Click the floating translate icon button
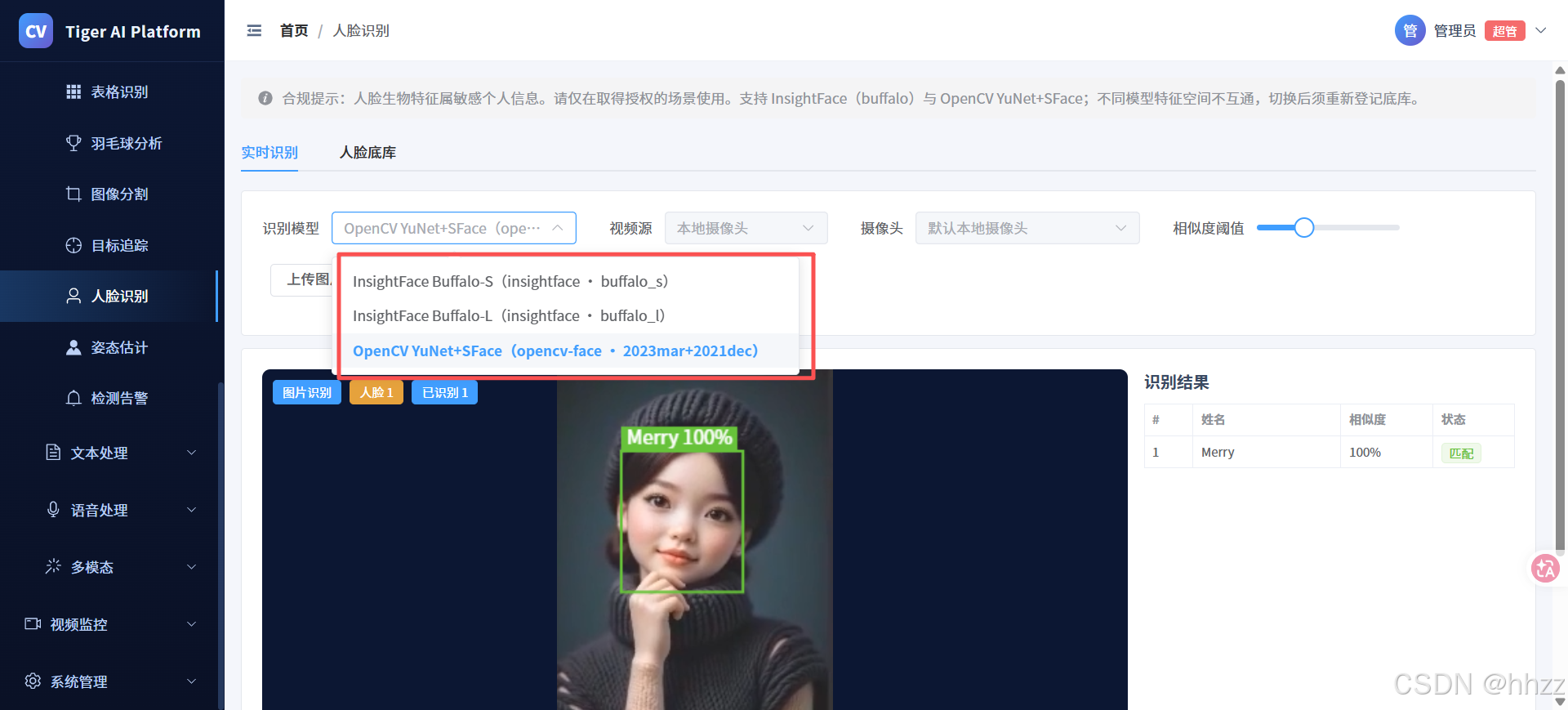Screen dimensions: 1568x710 pyautogui.click(x=1545, y=568)
